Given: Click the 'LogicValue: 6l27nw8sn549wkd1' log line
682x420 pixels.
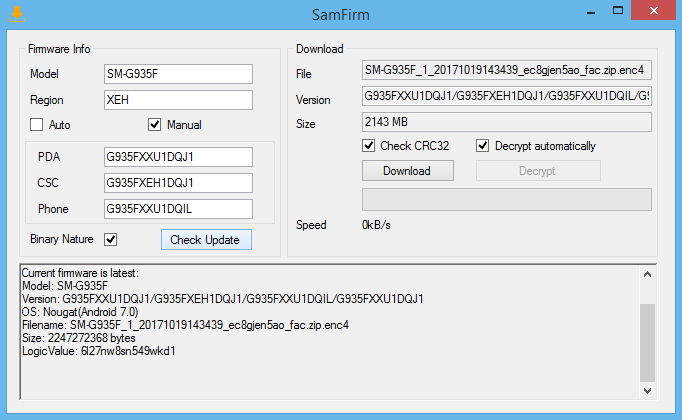Looking at the screenshot, I should 99,351.
